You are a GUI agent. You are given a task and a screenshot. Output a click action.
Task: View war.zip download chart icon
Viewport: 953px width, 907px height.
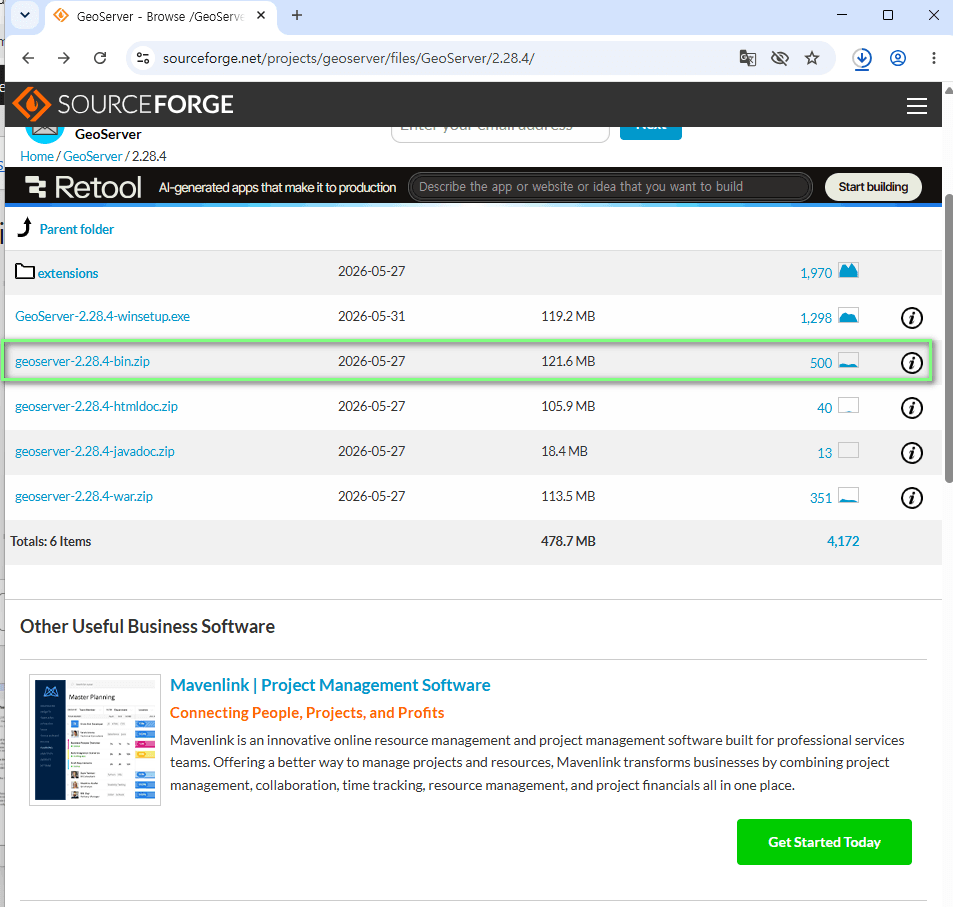point(848,495)
